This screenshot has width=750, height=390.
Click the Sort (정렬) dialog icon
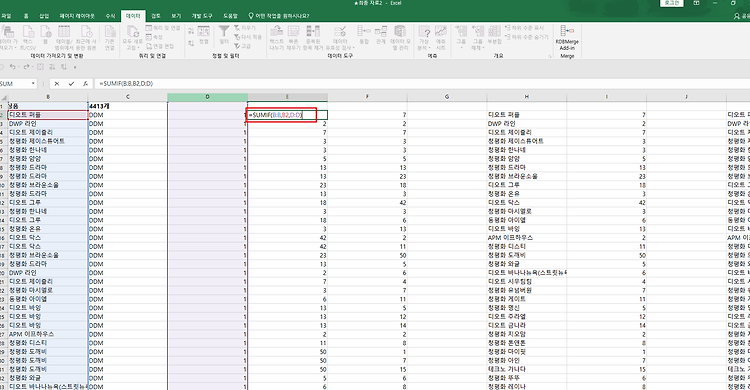(204, 32)
